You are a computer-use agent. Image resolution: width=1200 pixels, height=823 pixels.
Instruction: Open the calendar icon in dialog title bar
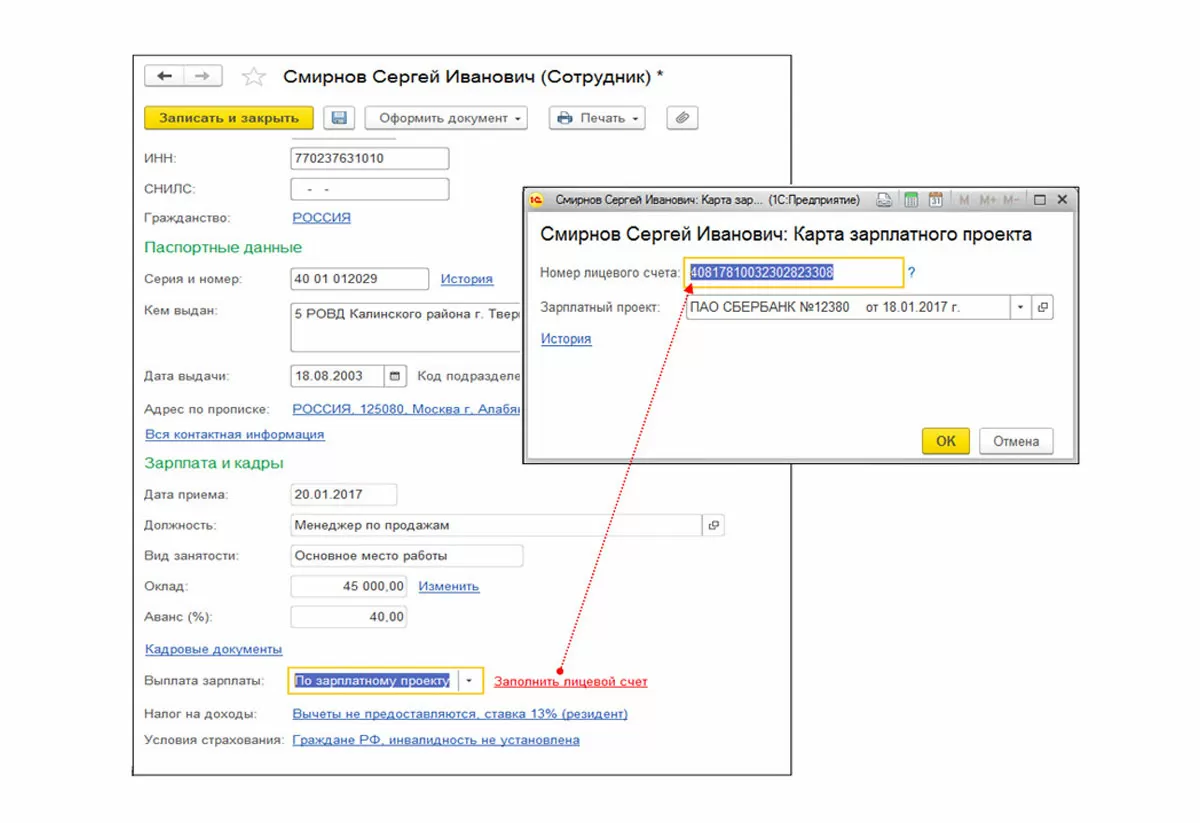pos(936,200)
